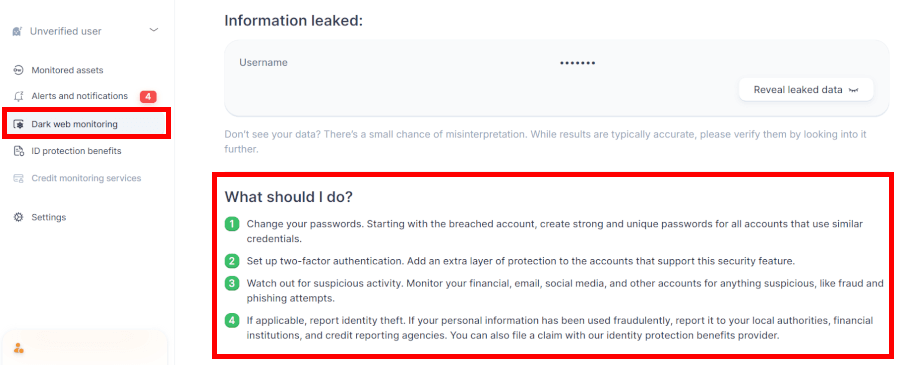Click the orange person icon at sidebar bottom
900x365 pixels.
coord(18,348)
